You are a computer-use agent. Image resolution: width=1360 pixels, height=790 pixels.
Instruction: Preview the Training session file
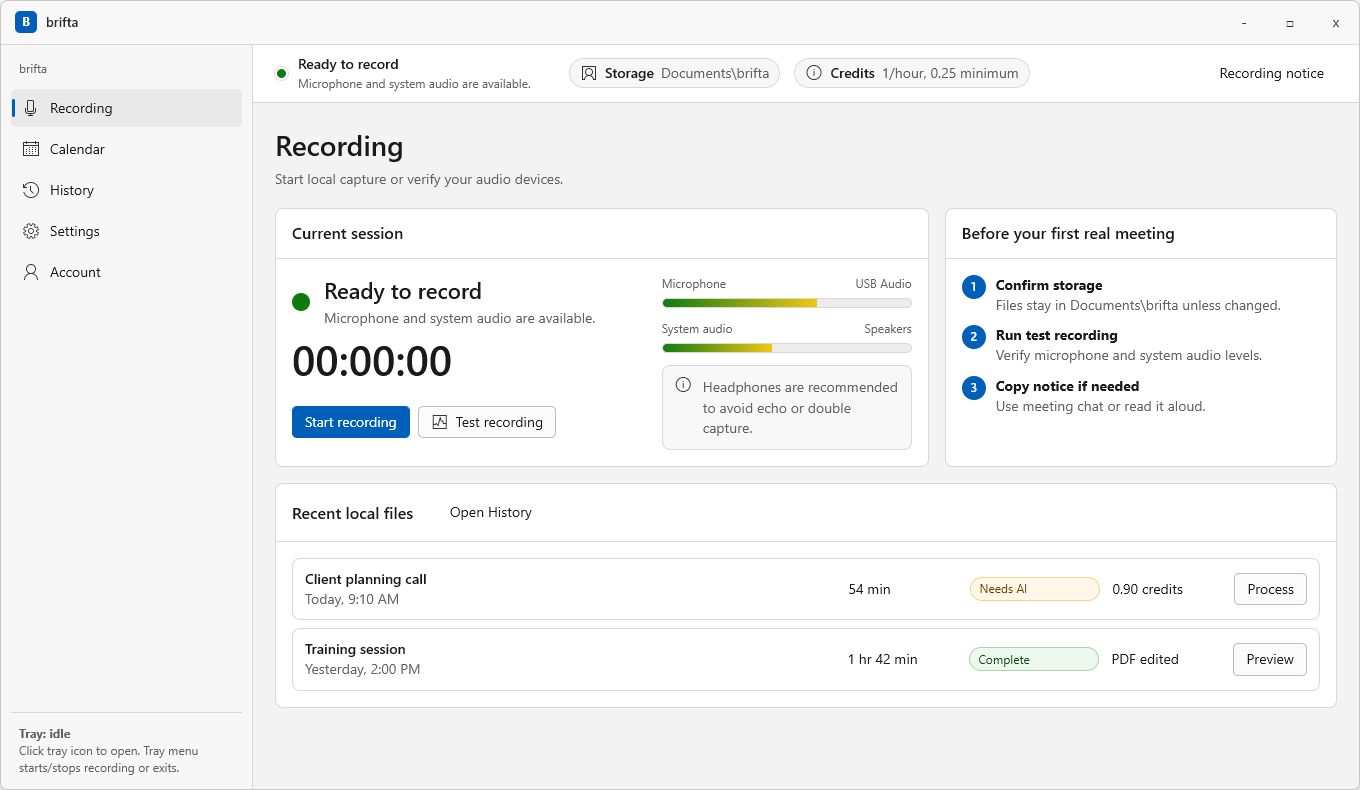pyautogui.click(x=1270, y=659)
